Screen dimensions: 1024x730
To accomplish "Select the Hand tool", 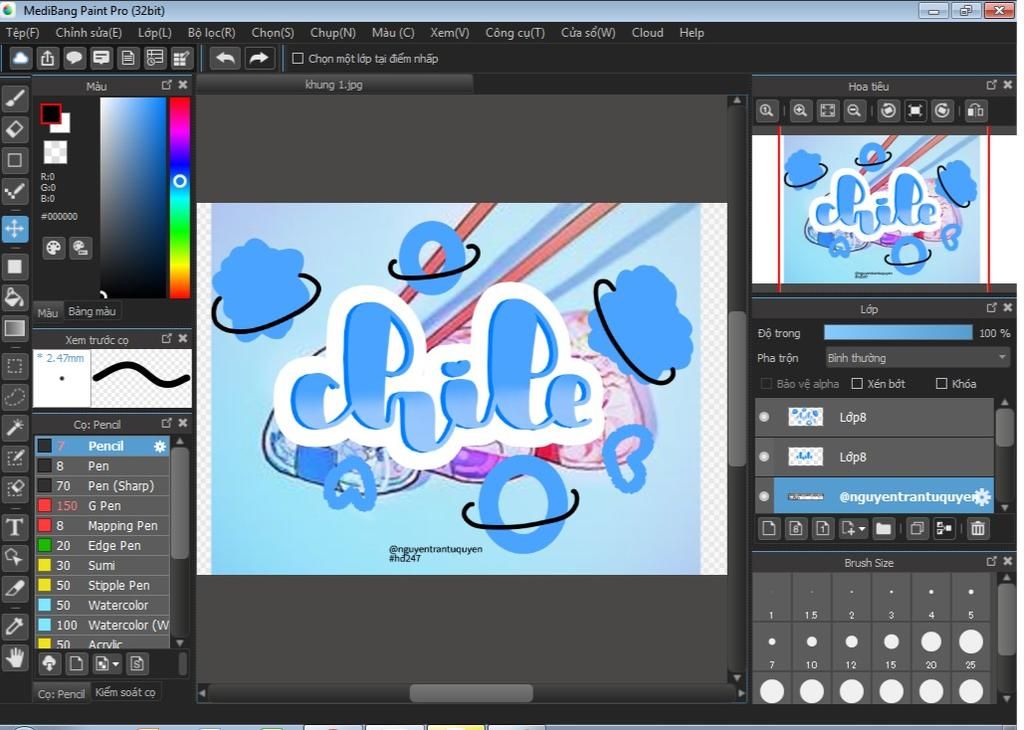I will pyautogui.click(x=15, y=658).
